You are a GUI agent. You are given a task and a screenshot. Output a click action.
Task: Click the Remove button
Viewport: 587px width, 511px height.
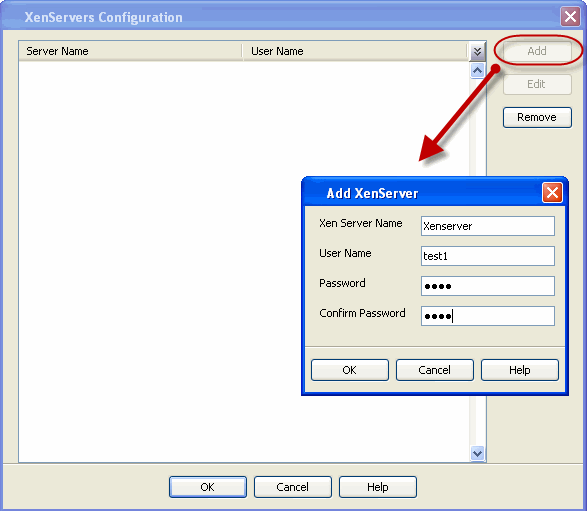pos(537,117)
